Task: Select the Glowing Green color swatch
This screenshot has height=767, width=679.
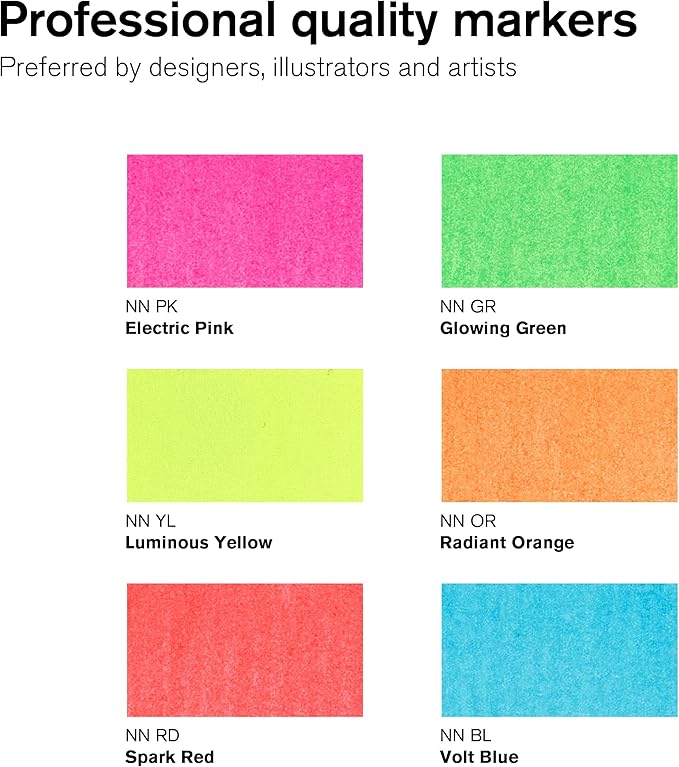Action: point(559,221)
